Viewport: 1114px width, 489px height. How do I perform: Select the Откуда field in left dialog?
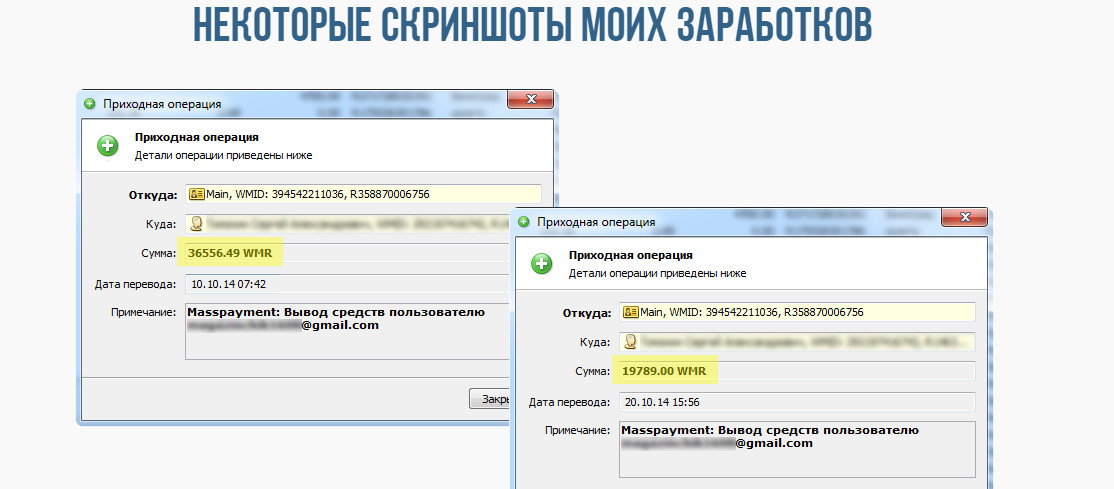(363, 194)
